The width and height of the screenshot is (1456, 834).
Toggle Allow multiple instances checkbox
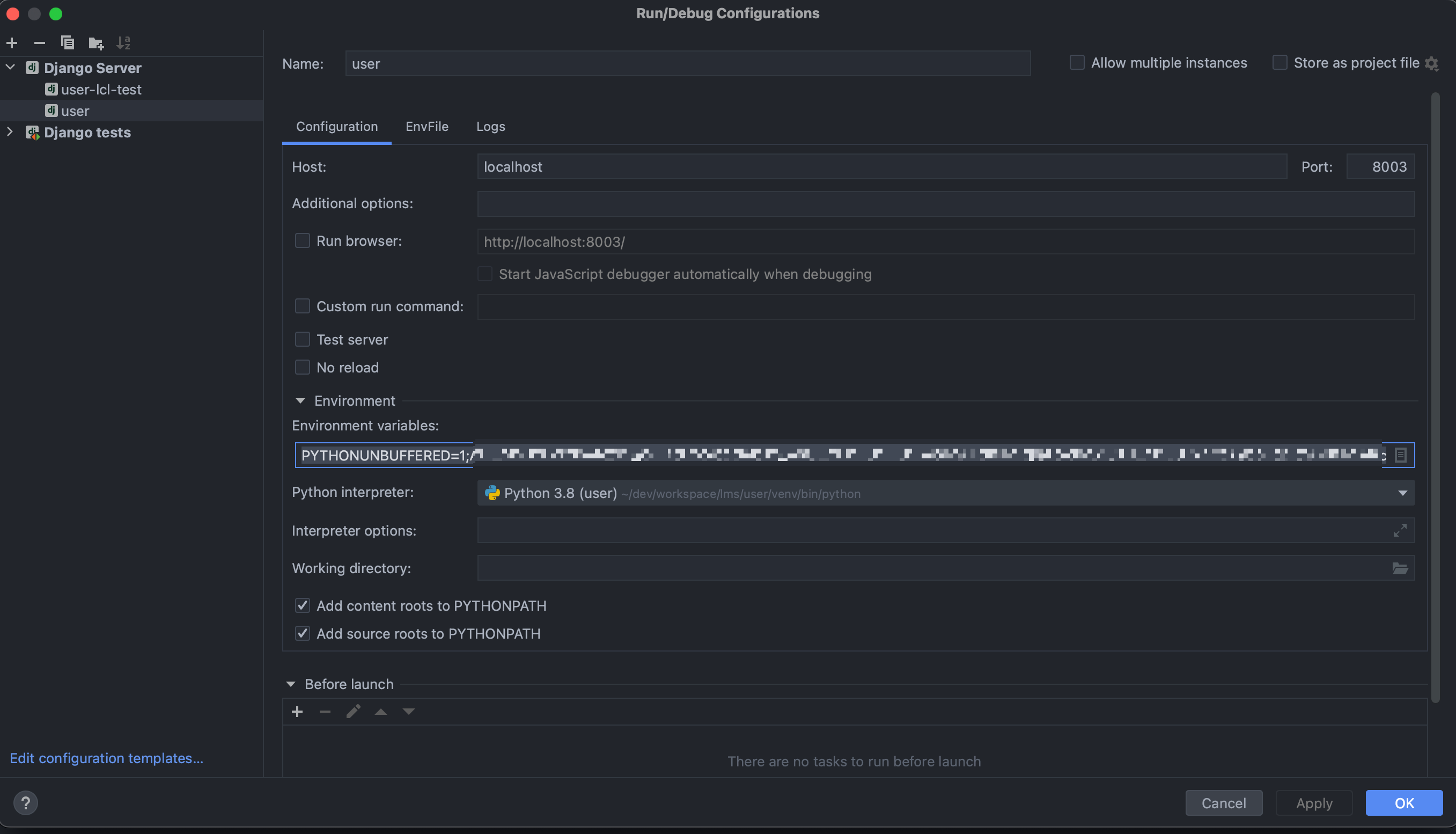pyautogui.click(x=1077, y=62)
